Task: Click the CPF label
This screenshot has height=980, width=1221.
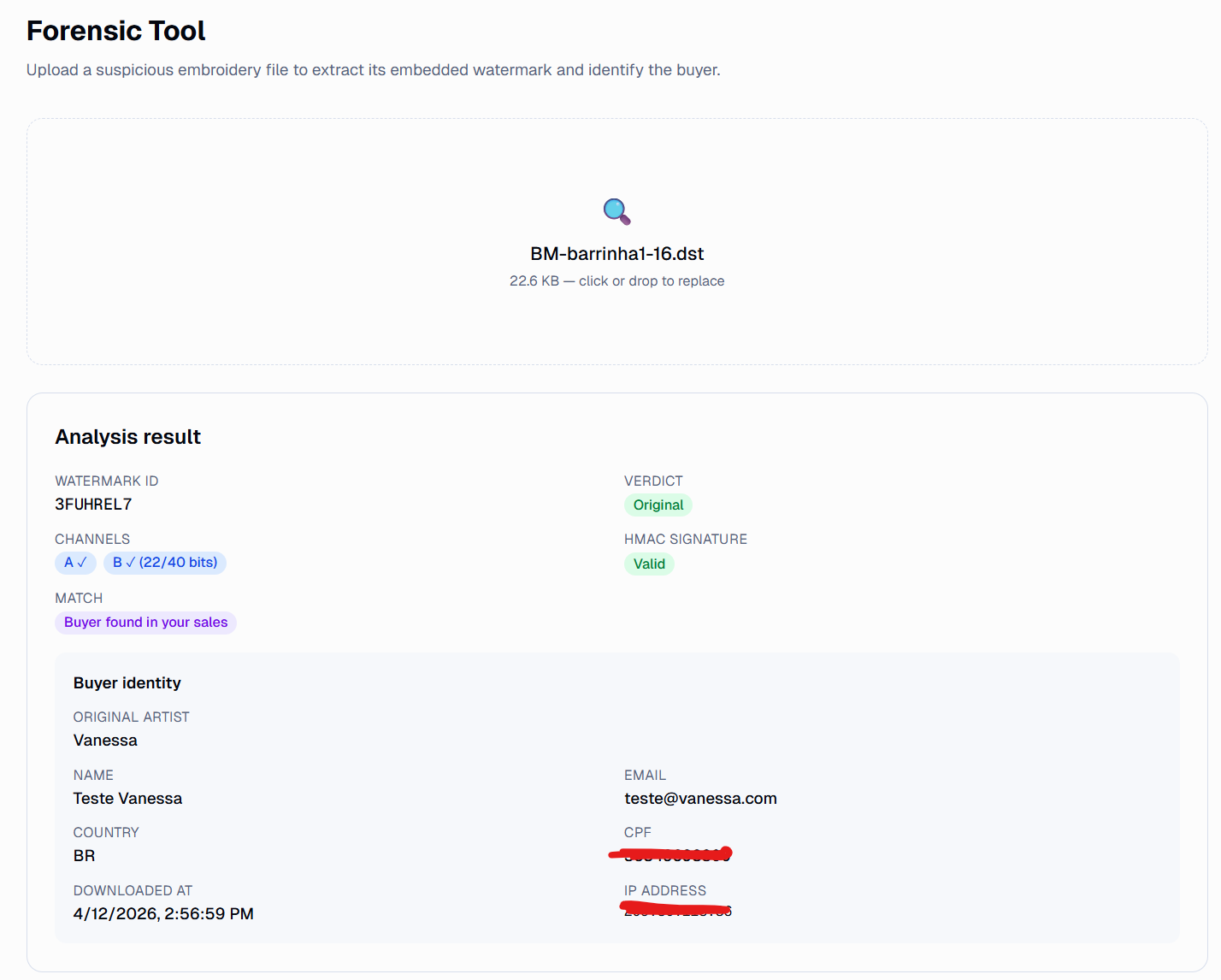Action: click(x=637, y=833)
